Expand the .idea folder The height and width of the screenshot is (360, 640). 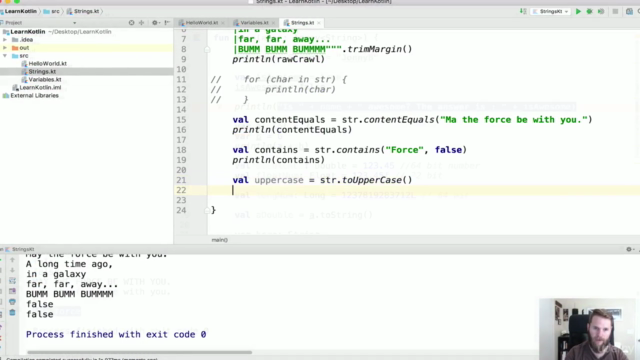5,40
